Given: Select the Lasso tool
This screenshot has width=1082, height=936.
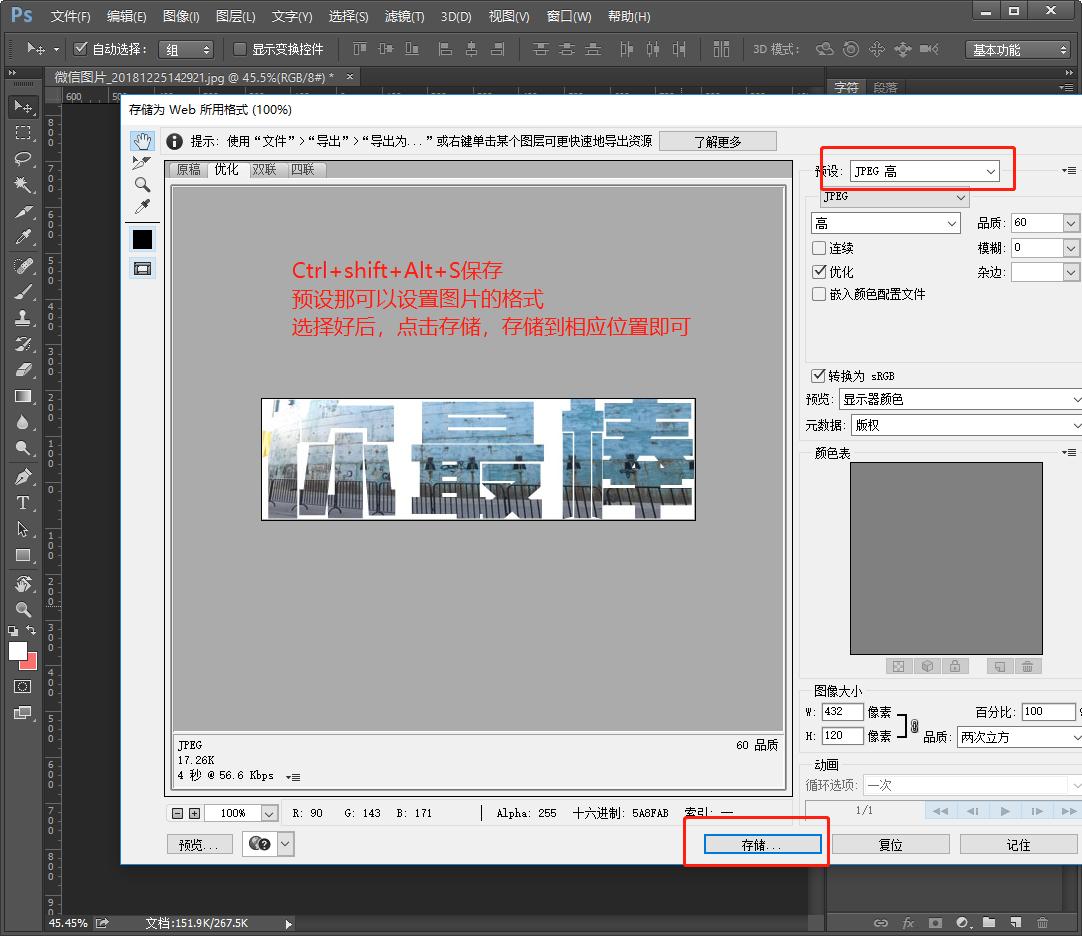Looking at the screenshot, I should pos(23,159).
